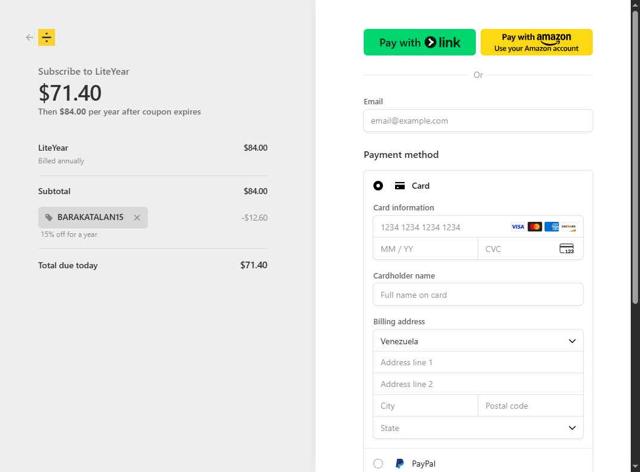
Task: Click the CVC card hint icon
Action: [567, 249]
